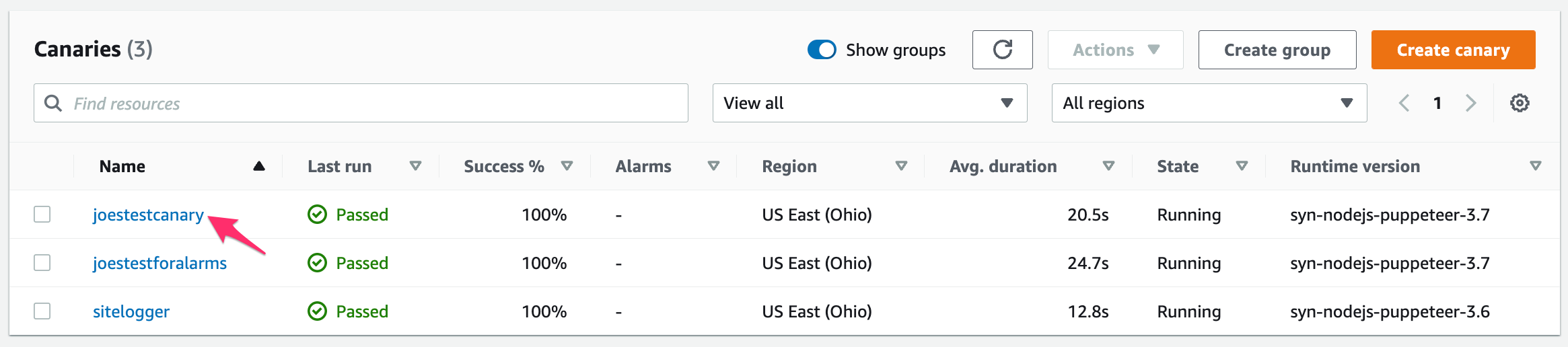Sort by Avg. duration column arrow
This screenshot has height=347, width=1568.
click(1109, 166)
